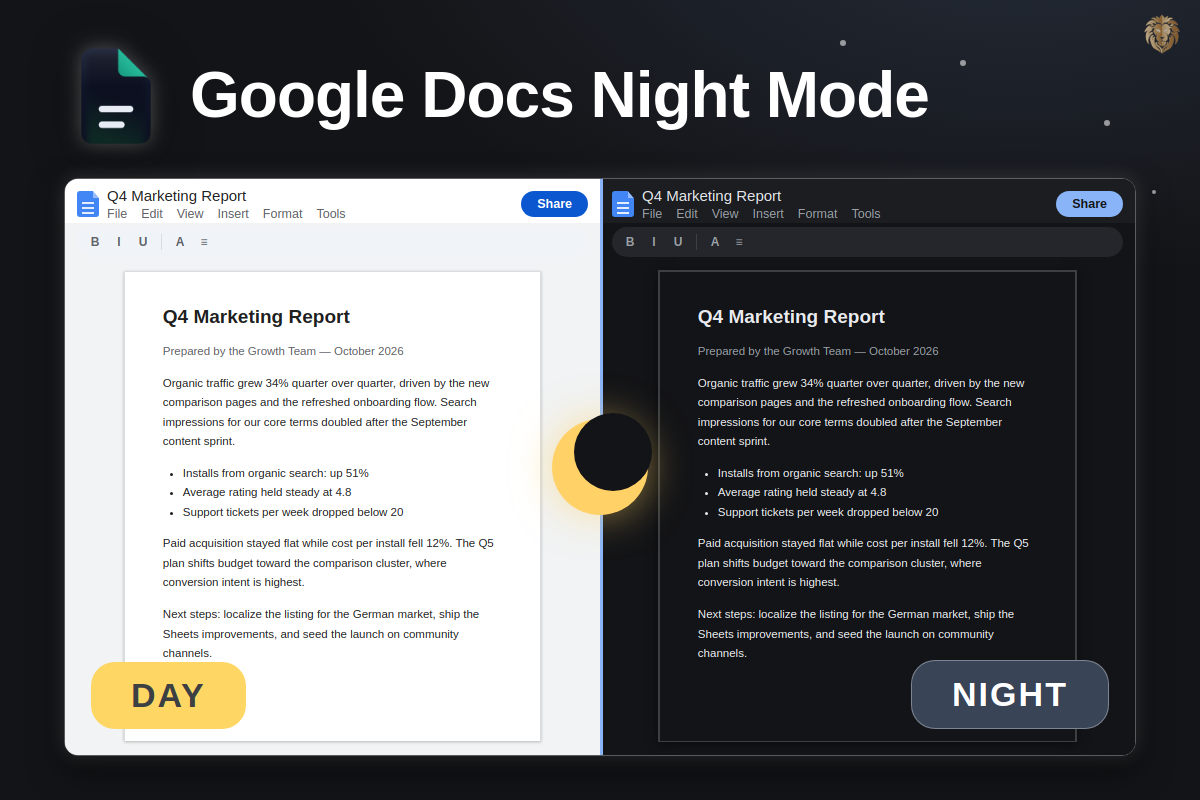
Task: Toggle Italic in the day pane toolbar
Action: [x=119, y=242]
